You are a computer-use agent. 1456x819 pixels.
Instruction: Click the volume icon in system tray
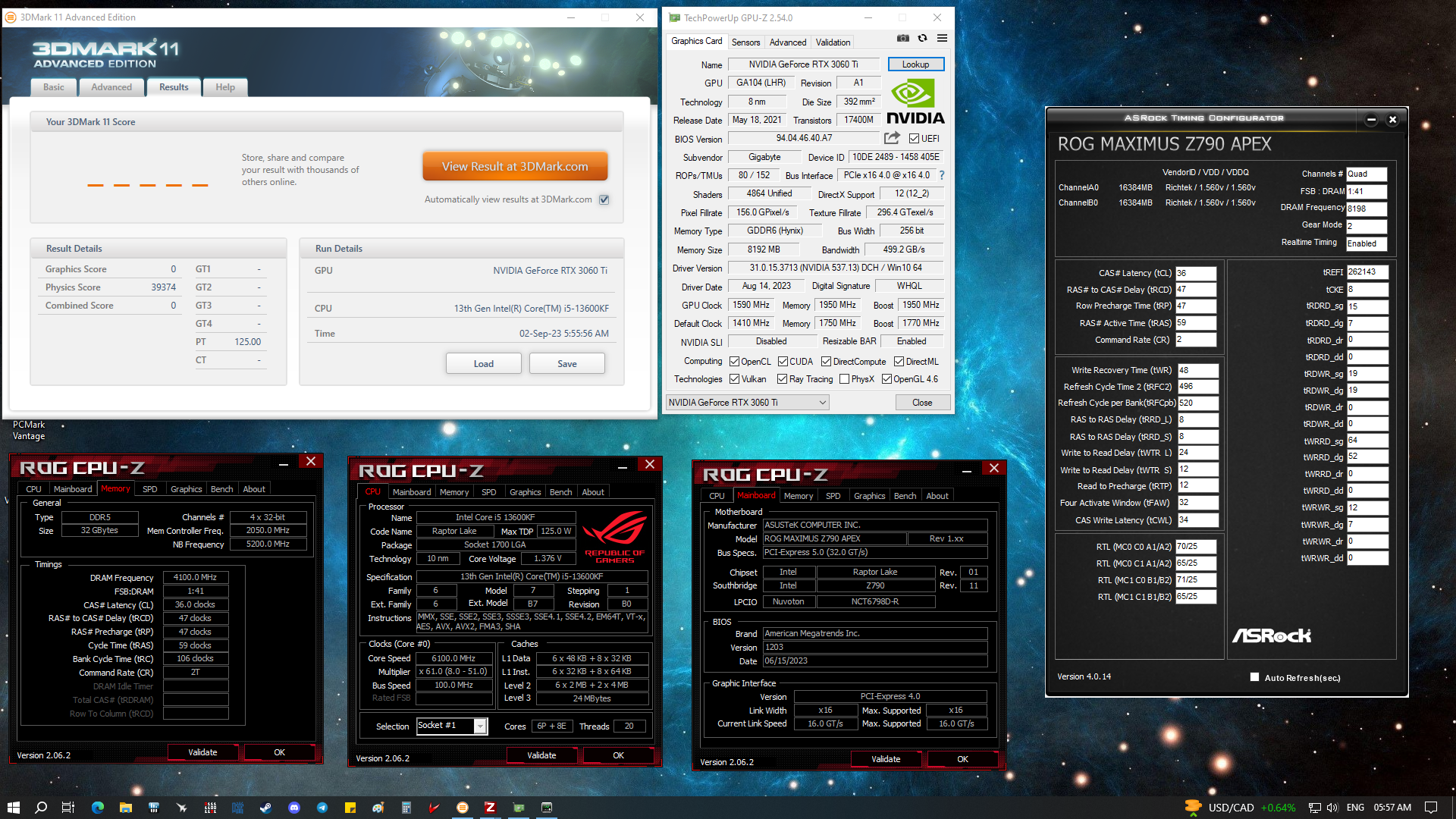(x=1332, y=808)
